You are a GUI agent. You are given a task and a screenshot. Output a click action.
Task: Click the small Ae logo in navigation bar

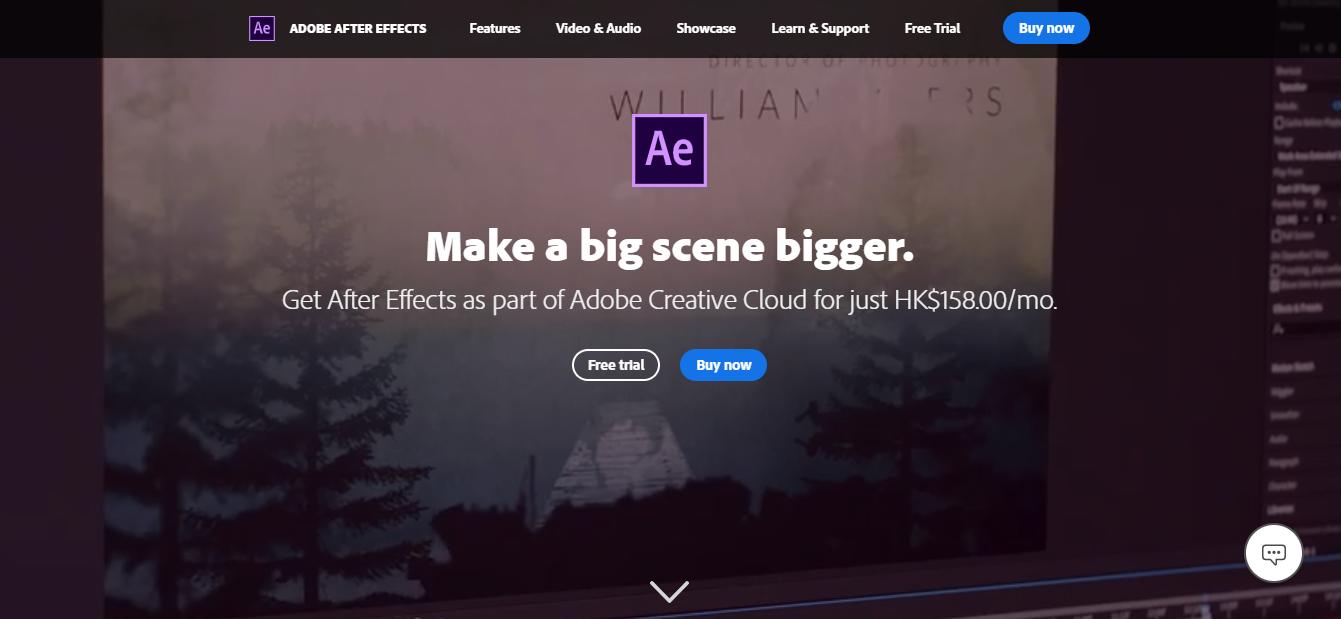point(261,28)
